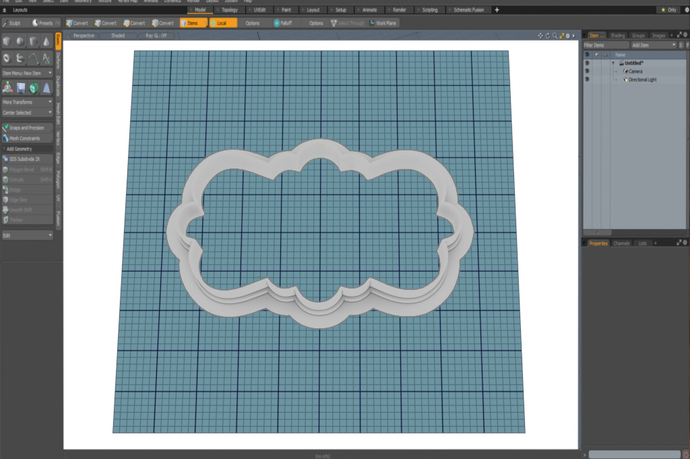Activate the Scale tool icon
This screenshot has height=459, width=690.
click(46, 88)
